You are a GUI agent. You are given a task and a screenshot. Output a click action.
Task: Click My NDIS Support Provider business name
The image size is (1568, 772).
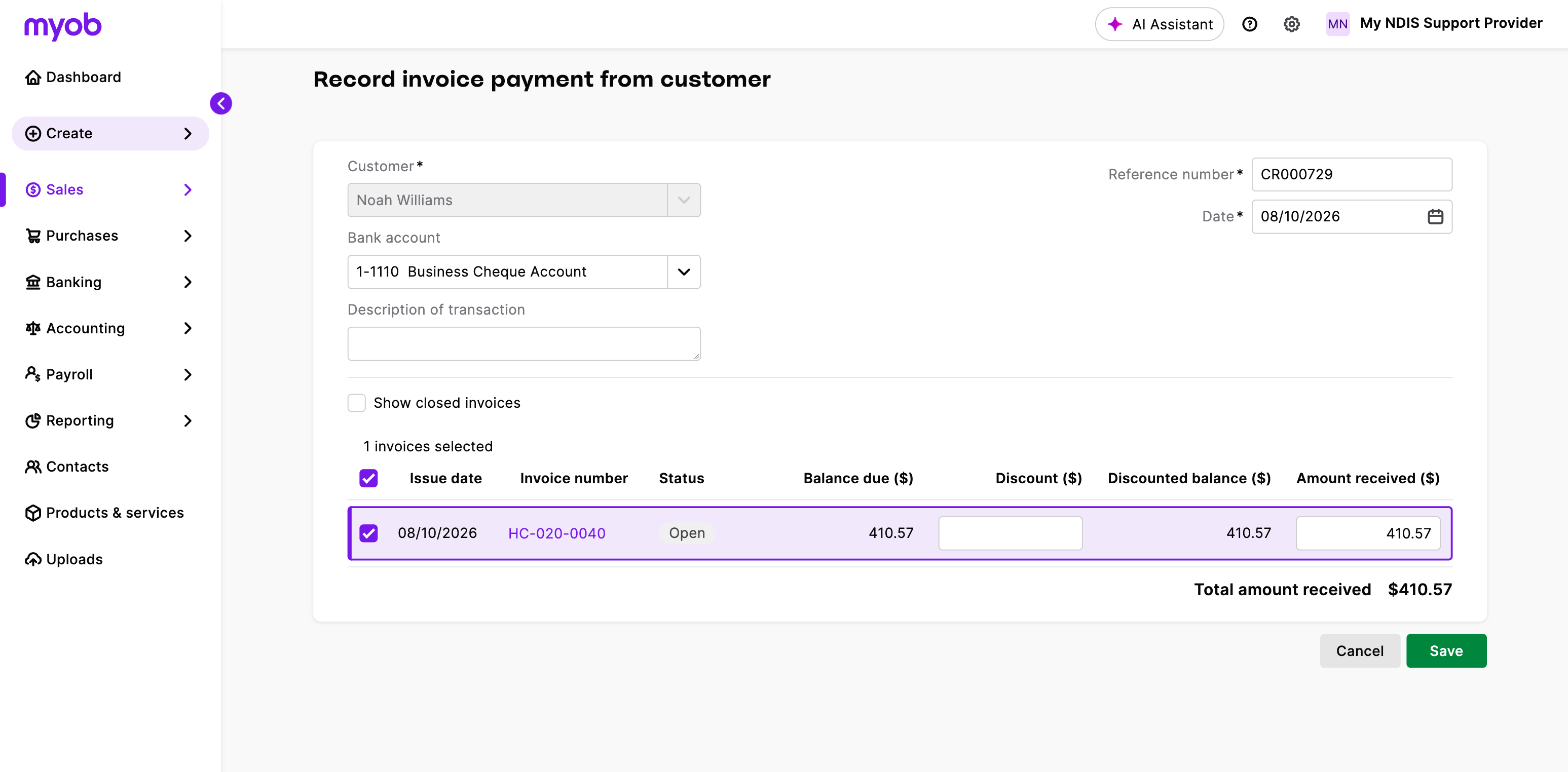pyautogui.click(x=1451, y=23)
